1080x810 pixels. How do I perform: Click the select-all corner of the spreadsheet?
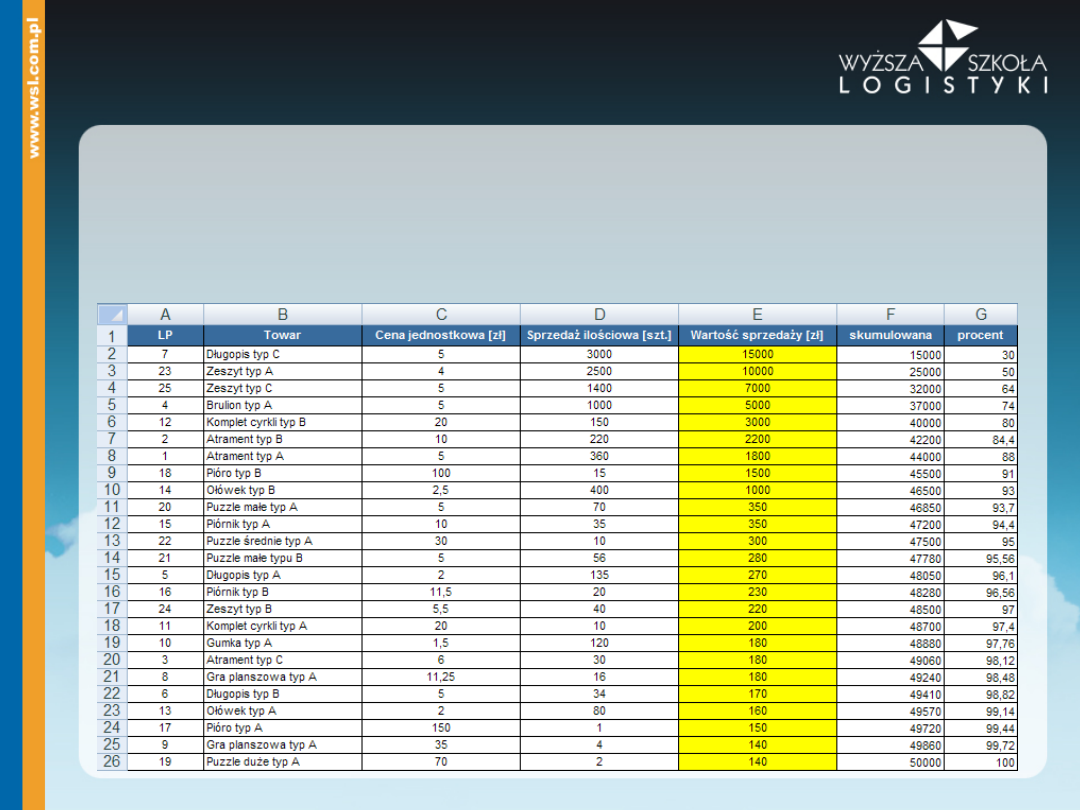click(x=112, y=314)
